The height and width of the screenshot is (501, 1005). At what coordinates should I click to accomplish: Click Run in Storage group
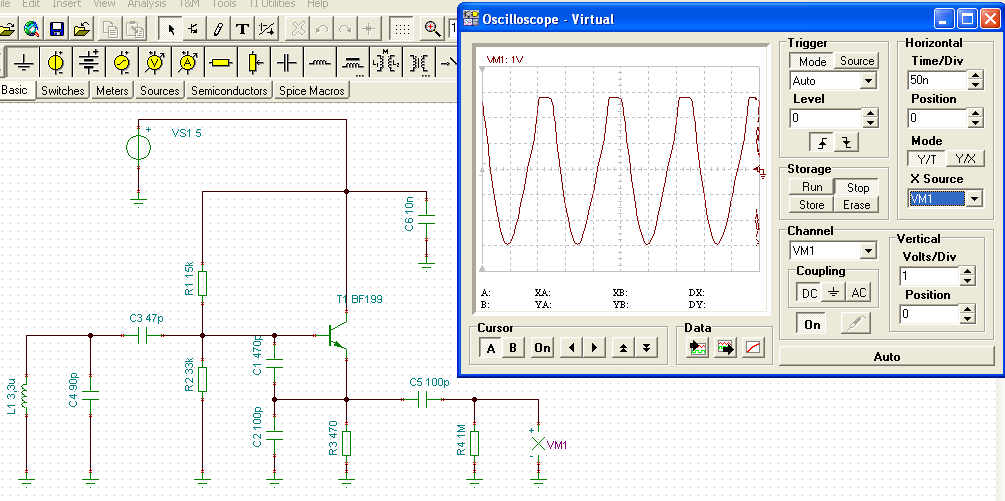pos(811,187)
